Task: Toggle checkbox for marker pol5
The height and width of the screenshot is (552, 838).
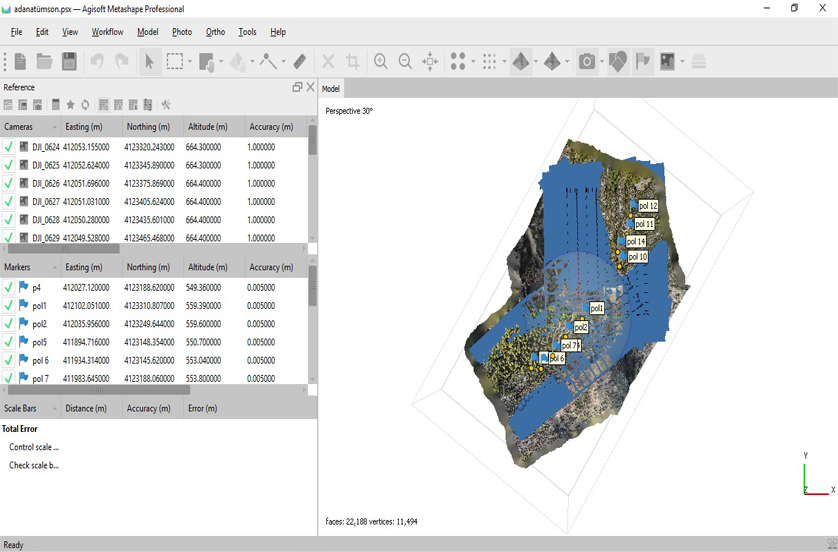Action: (9, 342)
